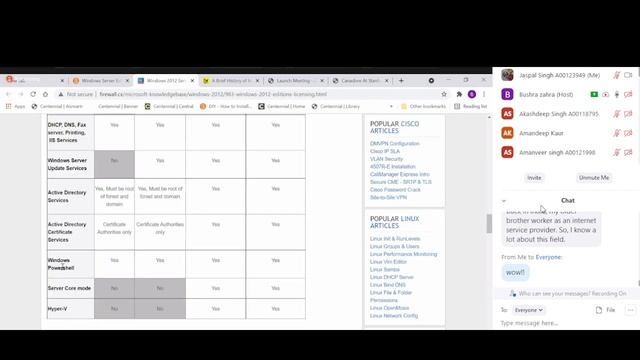This screenshot has width=640, height=360.
Task: Go forward in browser history
Action: coord(20,94)
